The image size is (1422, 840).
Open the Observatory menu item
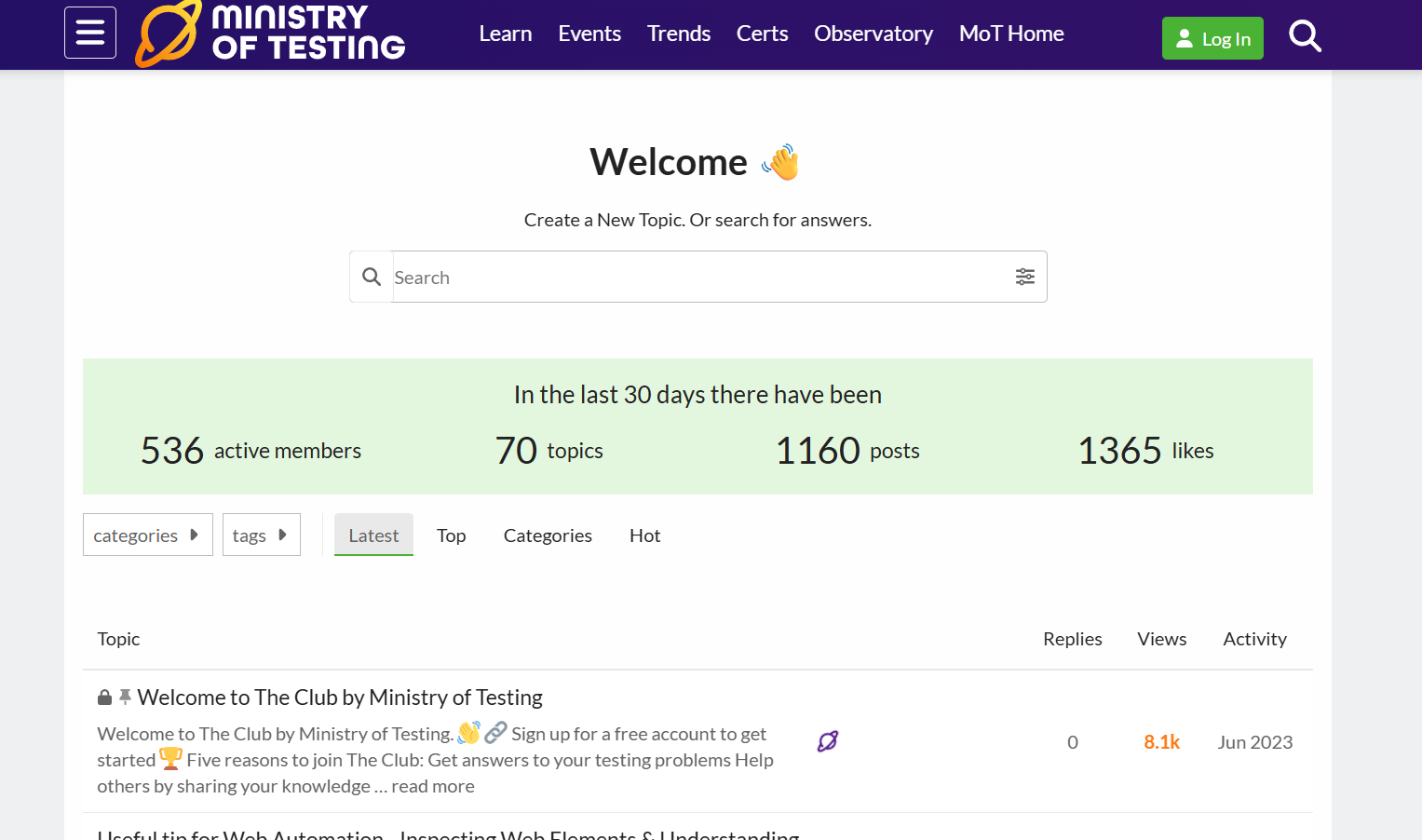[x=873, y=34]
